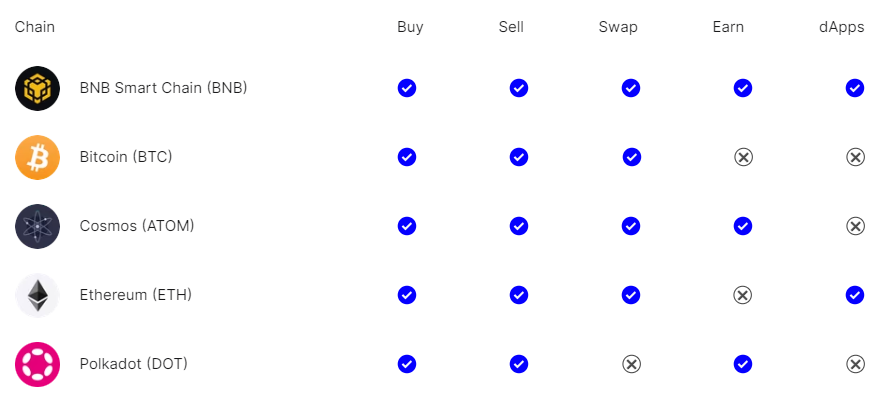Click the Bitcoin Swap checkmark
Screen dimensions: 891x404
click(x=631, y=157)
